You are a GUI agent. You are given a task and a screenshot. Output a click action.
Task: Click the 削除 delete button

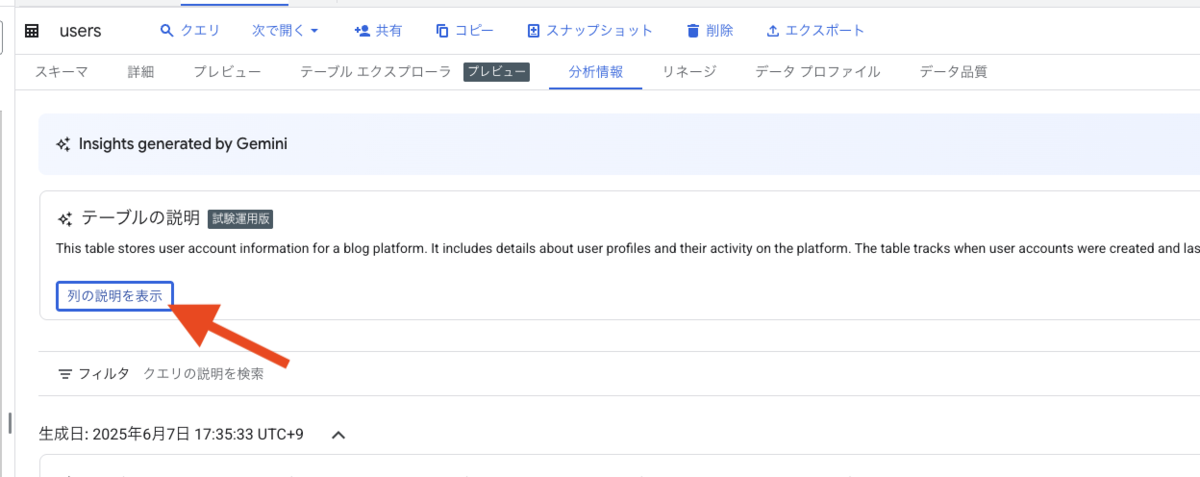710,31
